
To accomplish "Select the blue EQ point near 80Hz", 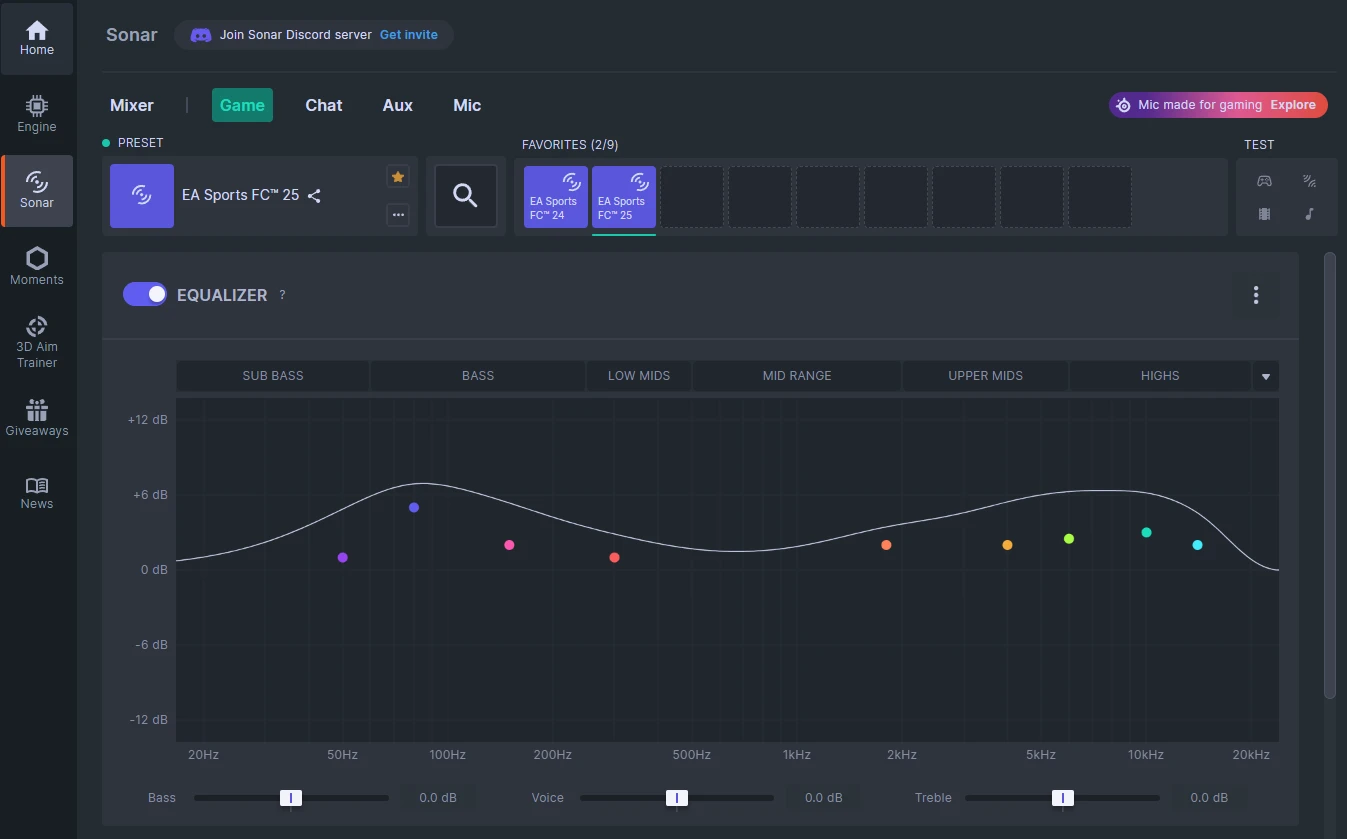I will coord(414,508).
